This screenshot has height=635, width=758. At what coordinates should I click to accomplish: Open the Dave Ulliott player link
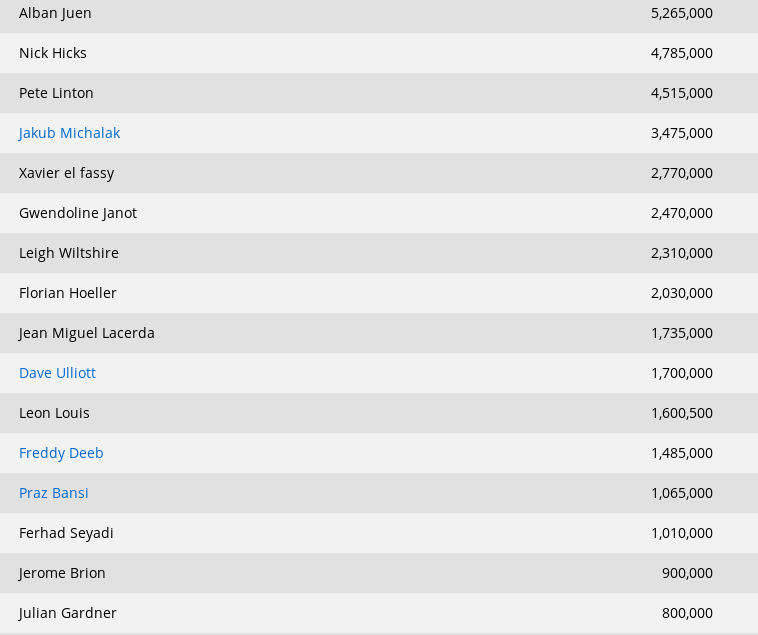57,373
